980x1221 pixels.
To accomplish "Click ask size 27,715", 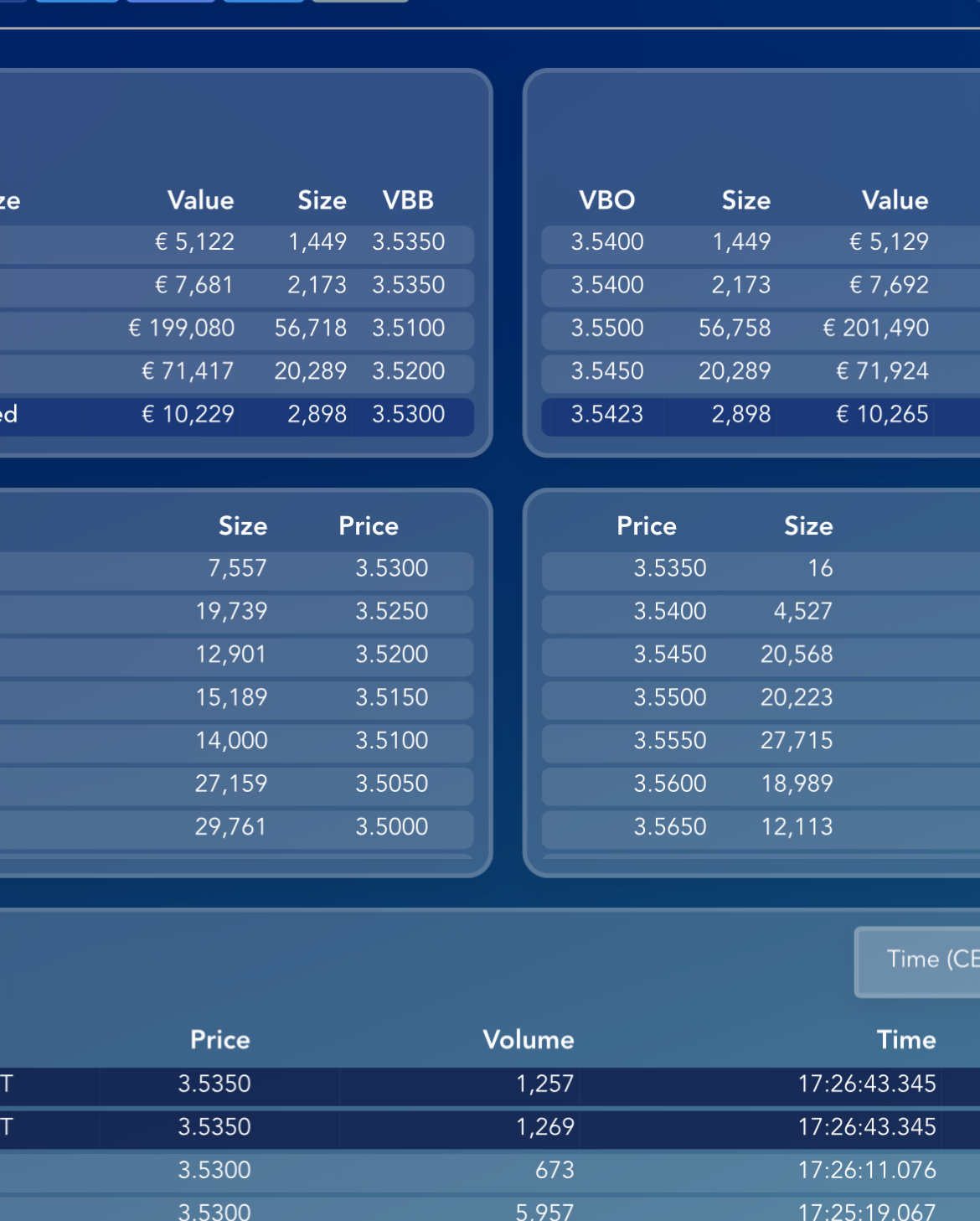I will [x=797, y=741].
